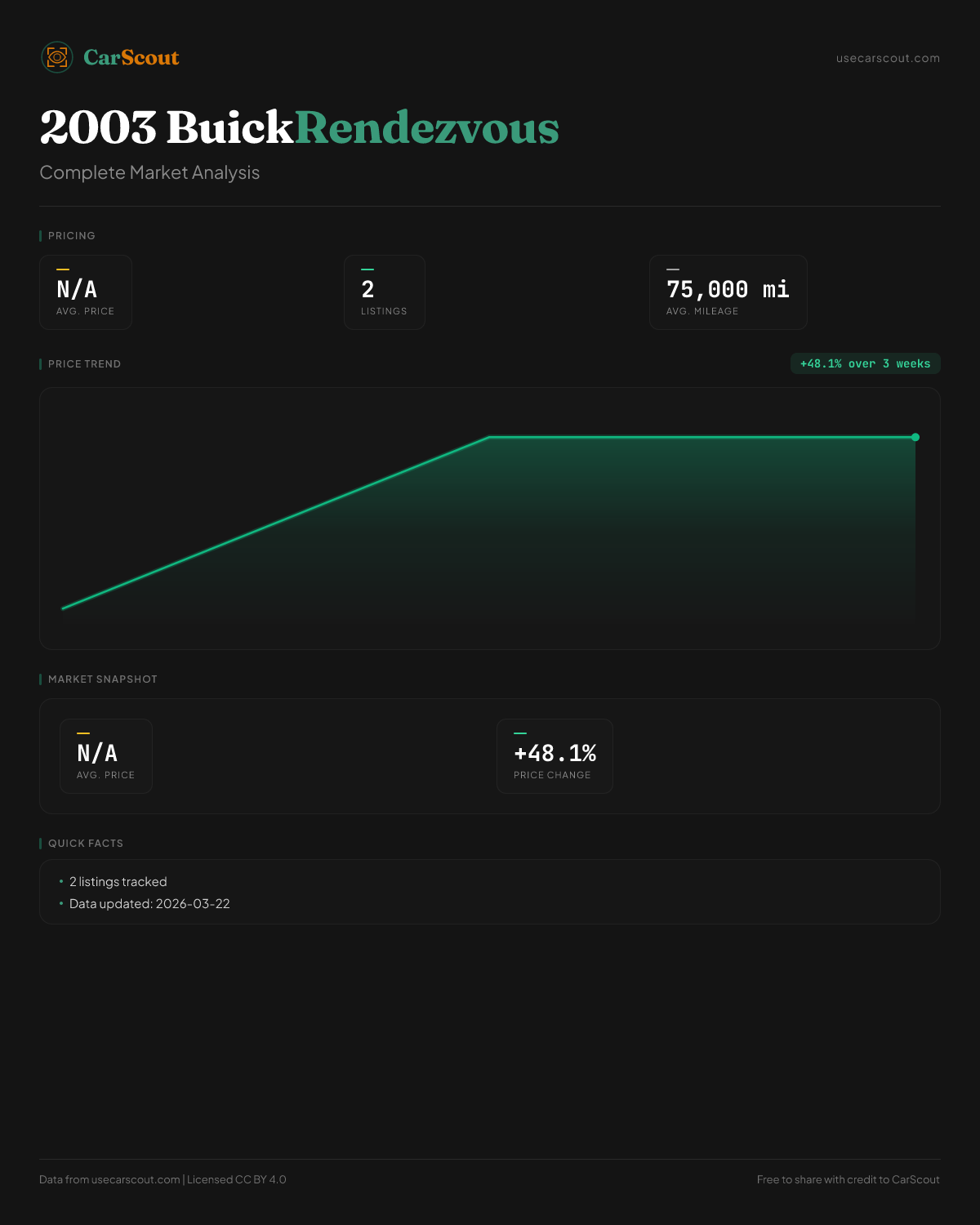Click the CarScout eye logo icon

[57, 57]
